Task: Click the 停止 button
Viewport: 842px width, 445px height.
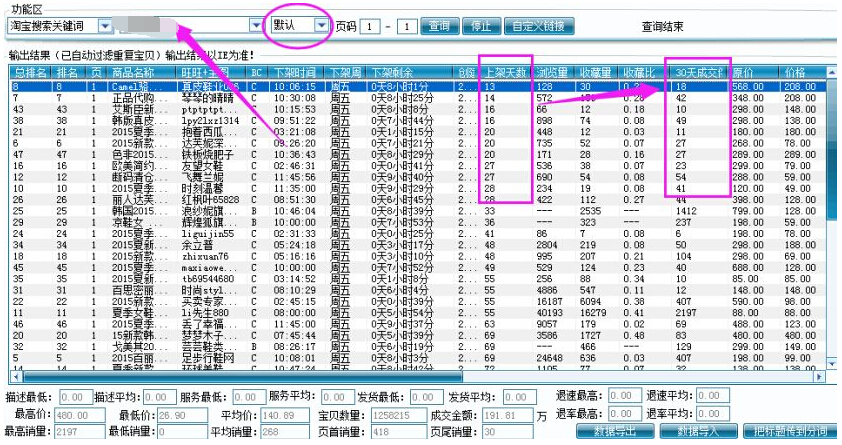Action: [x=481, y=26]
